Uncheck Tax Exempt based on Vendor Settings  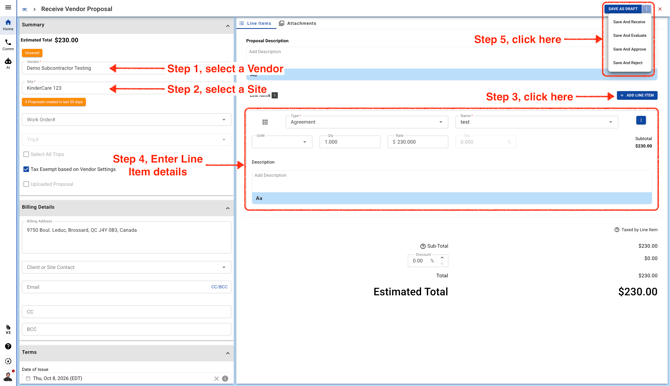coord(26,169)
